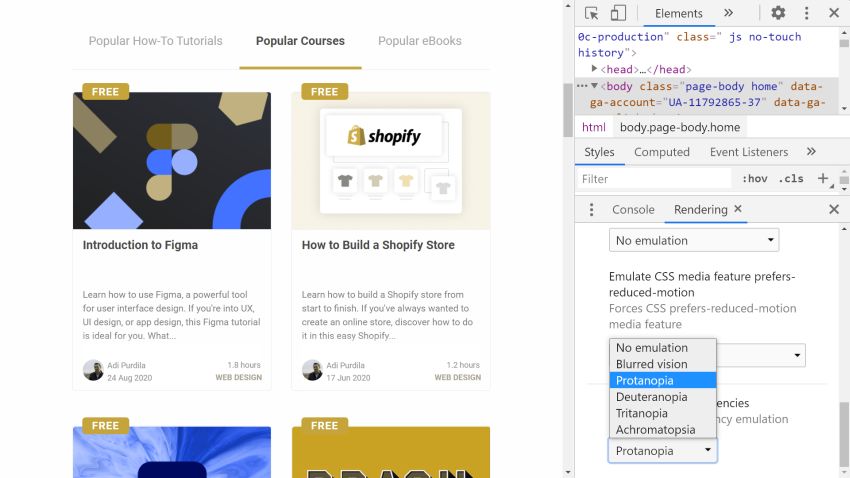Toggle the .cls class editor button
The image size is (850, 478).
791,179
